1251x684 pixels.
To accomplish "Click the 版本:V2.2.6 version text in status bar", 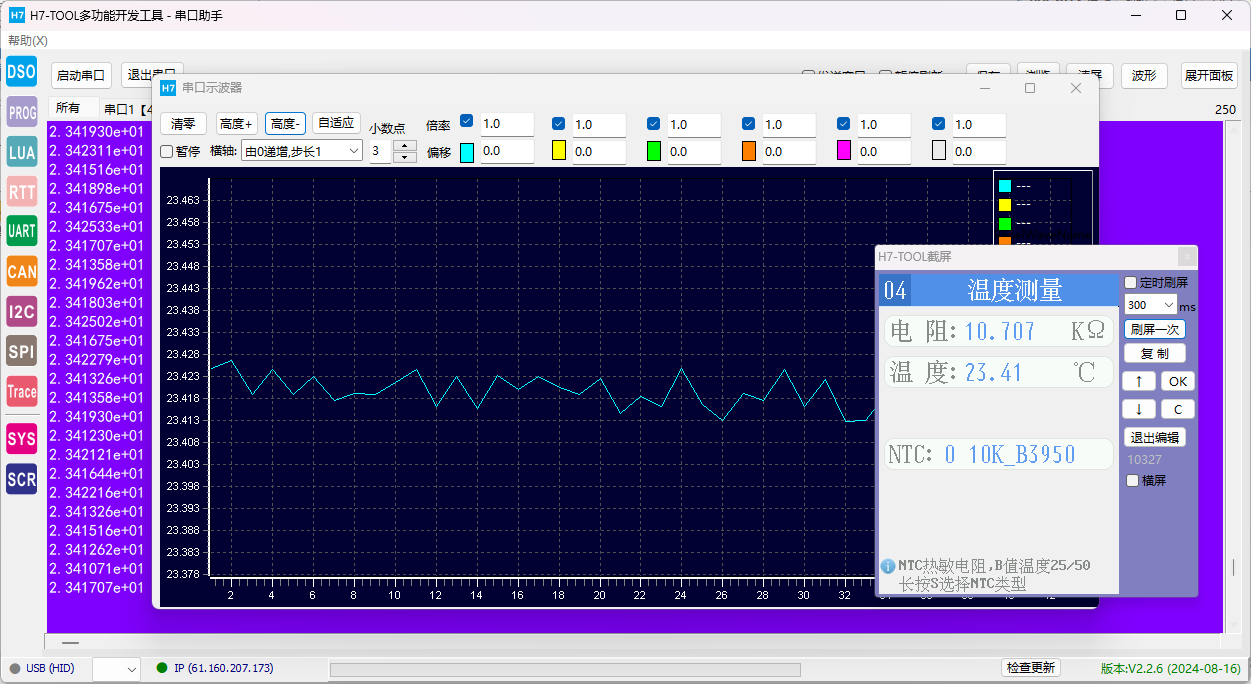I will pyautogui.click(x=1171, y=668).
